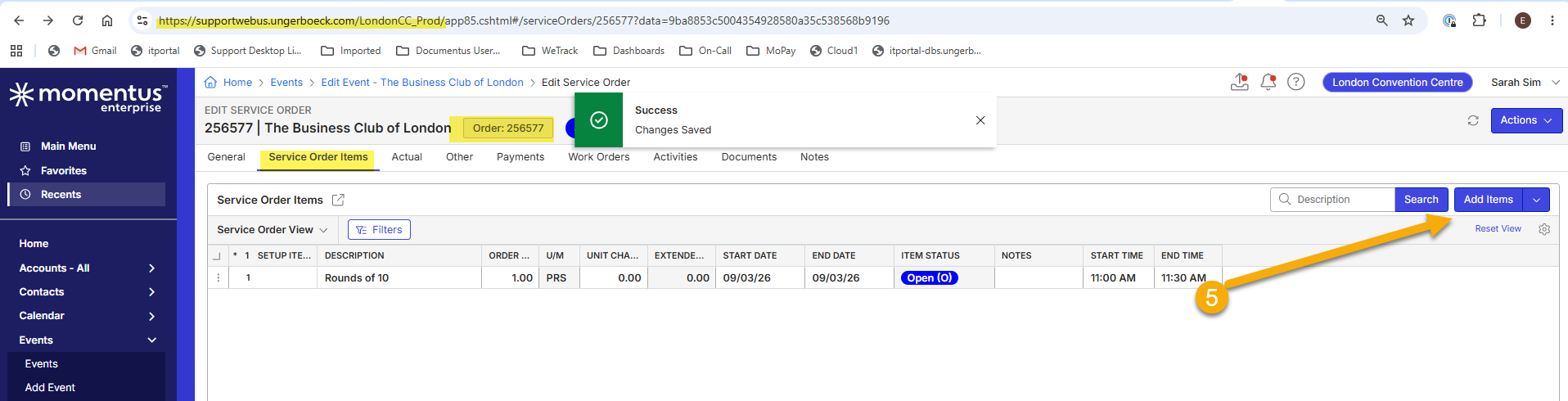
Task: Expand the Contacts sidebar section
Action: pyautogui.click(x=87, y=291)
